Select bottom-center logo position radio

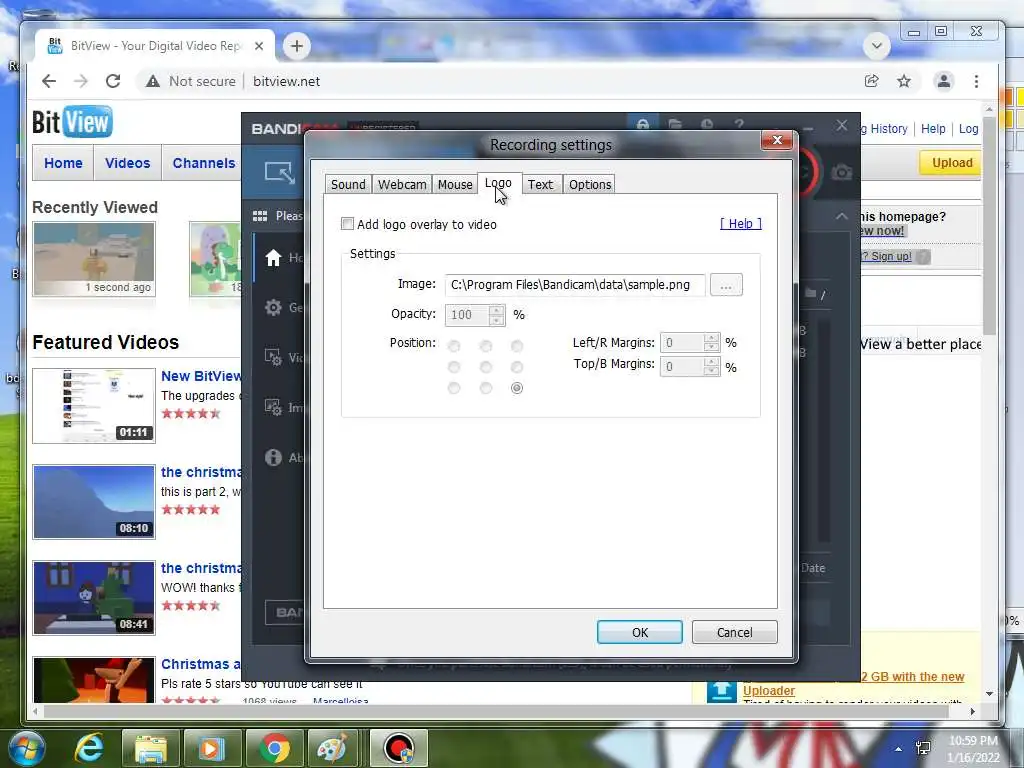click(x=485, y=388)
